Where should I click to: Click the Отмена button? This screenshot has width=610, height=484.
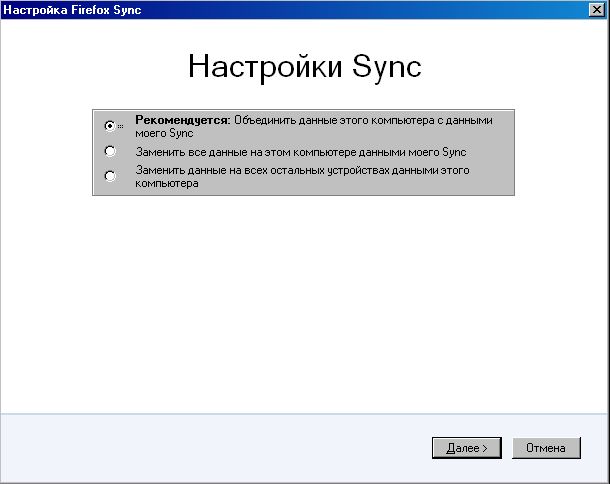pyautogui.click(x=546, y=448)
